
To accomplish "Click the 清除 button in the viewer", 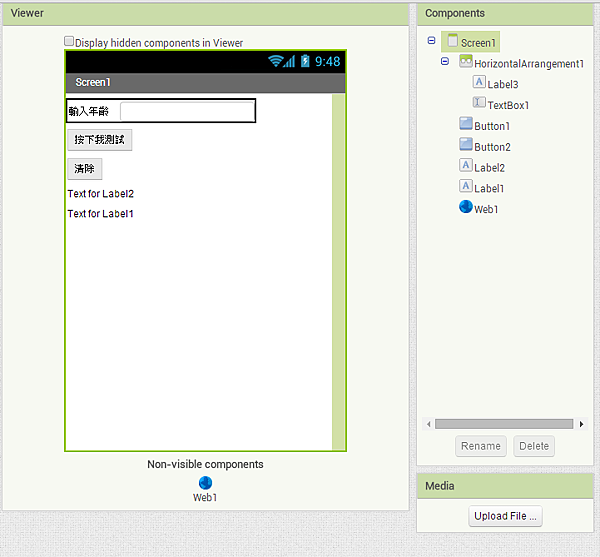I will click(85, 169).
